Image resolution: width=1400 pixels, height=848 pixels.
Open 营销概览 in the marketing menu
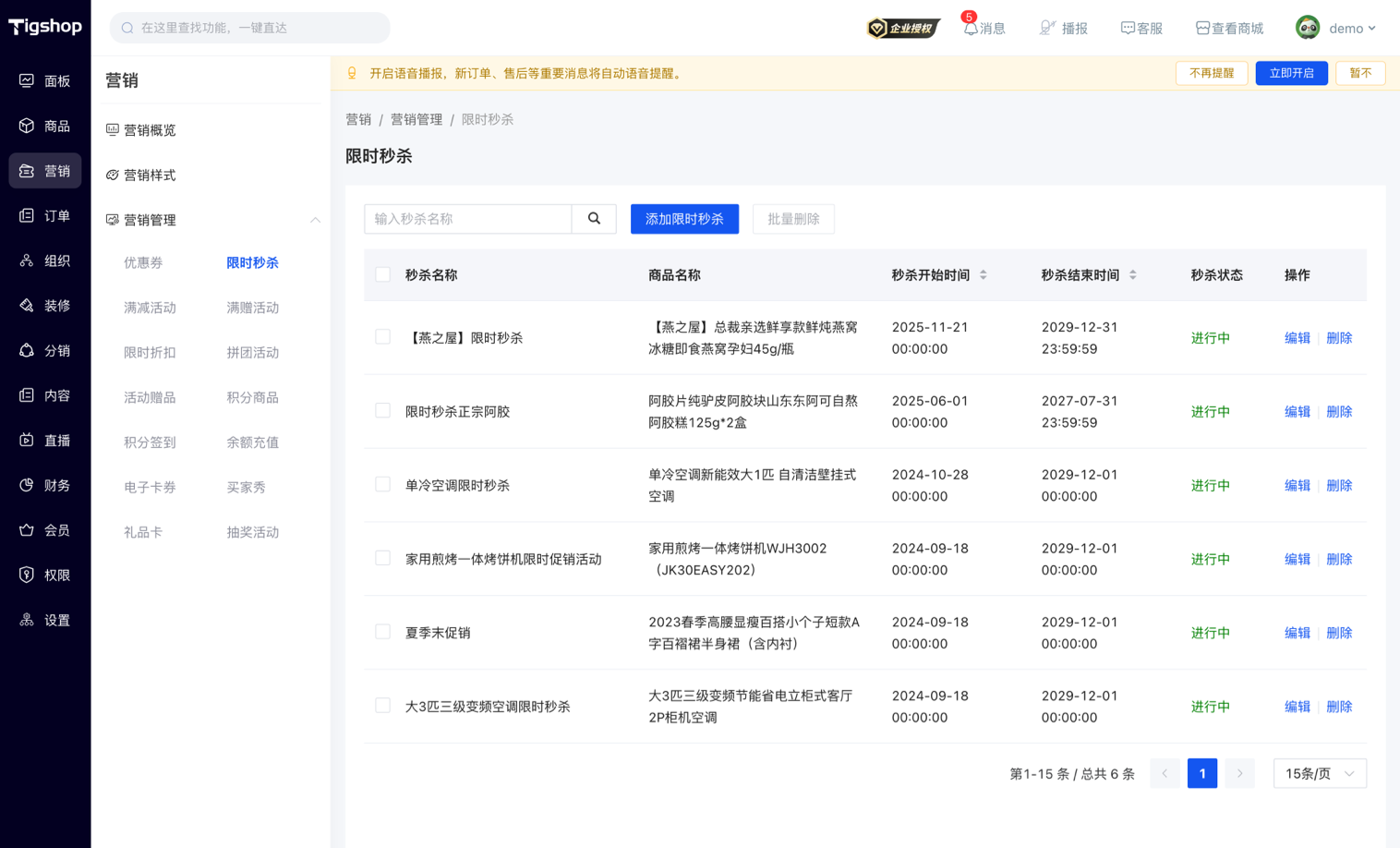pos(150,130)
